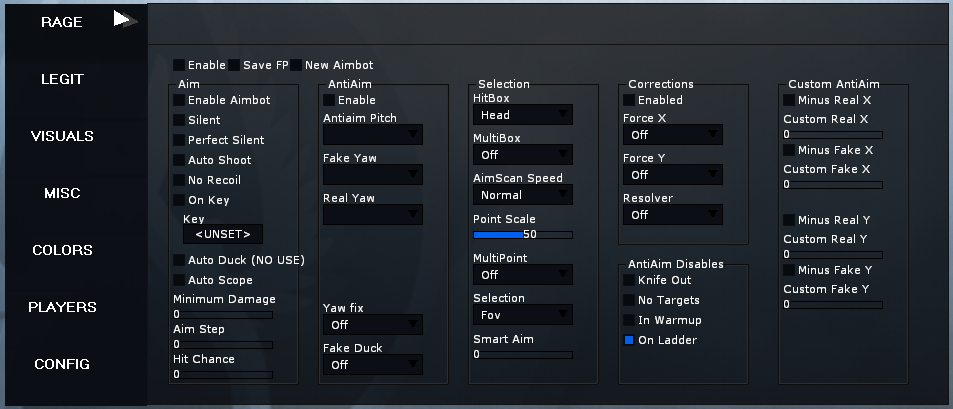Click the Point Scale slider
Viewport: 953px width, 409px height.
[523, 235]
